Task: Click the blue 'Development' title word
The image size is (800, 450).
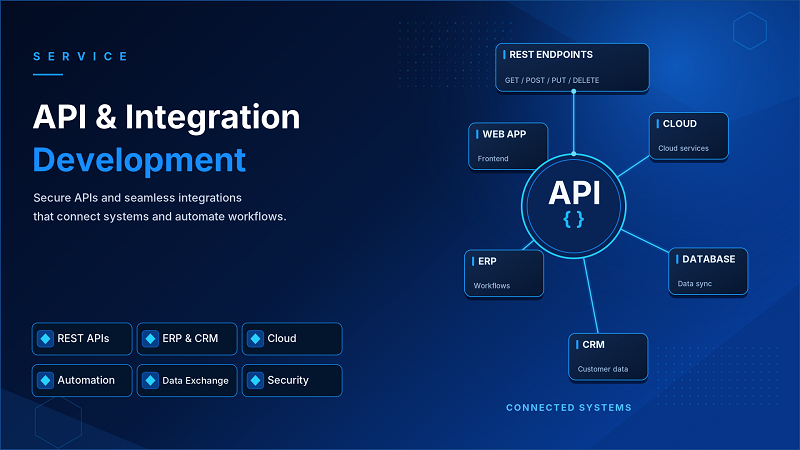Action: 139,160
